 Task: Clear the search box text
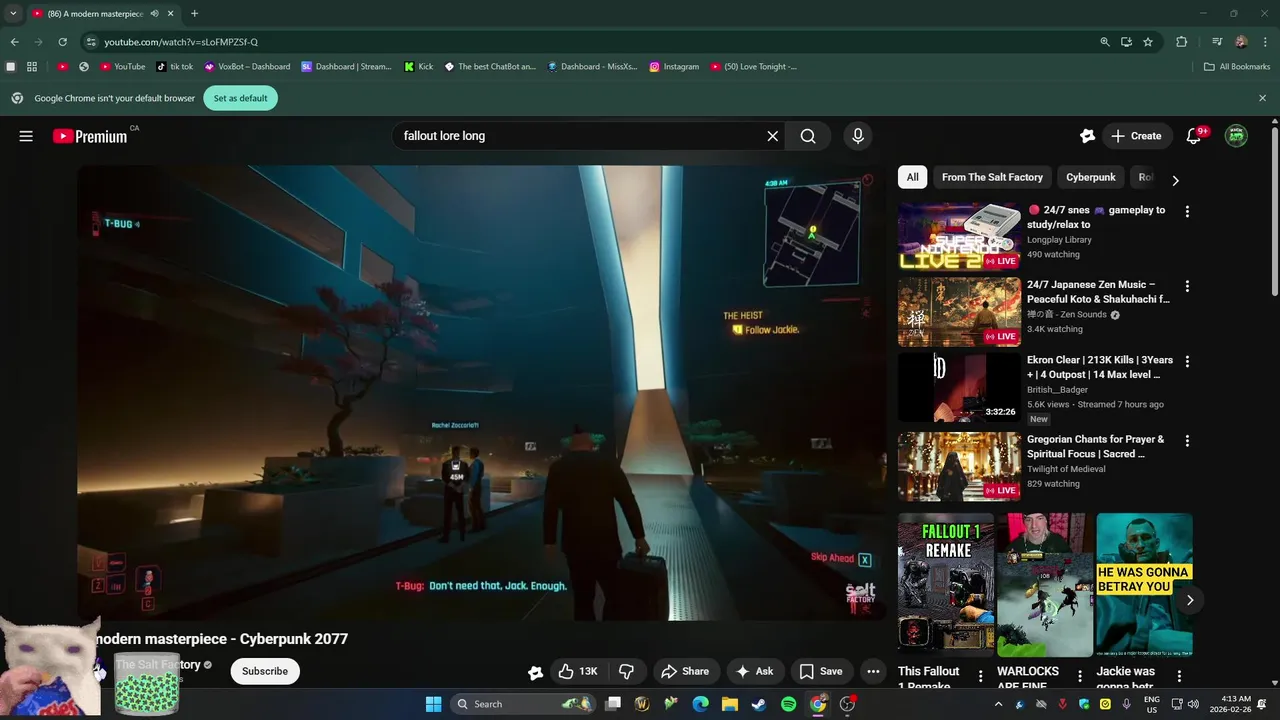[x=772, y=136]
